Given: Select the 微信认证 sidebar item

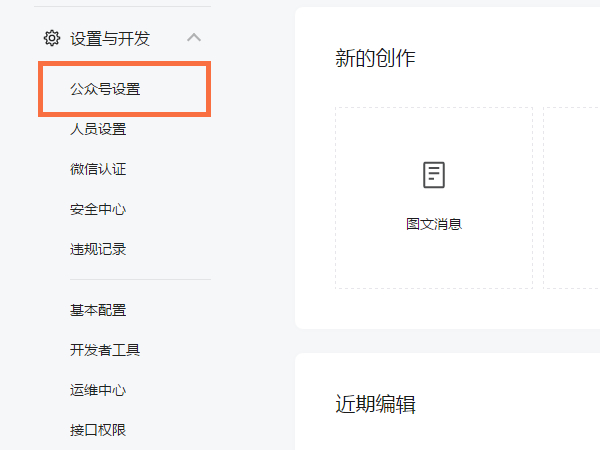Looking at the screenshot, I should pyautogui.click(x=98, y=169).
